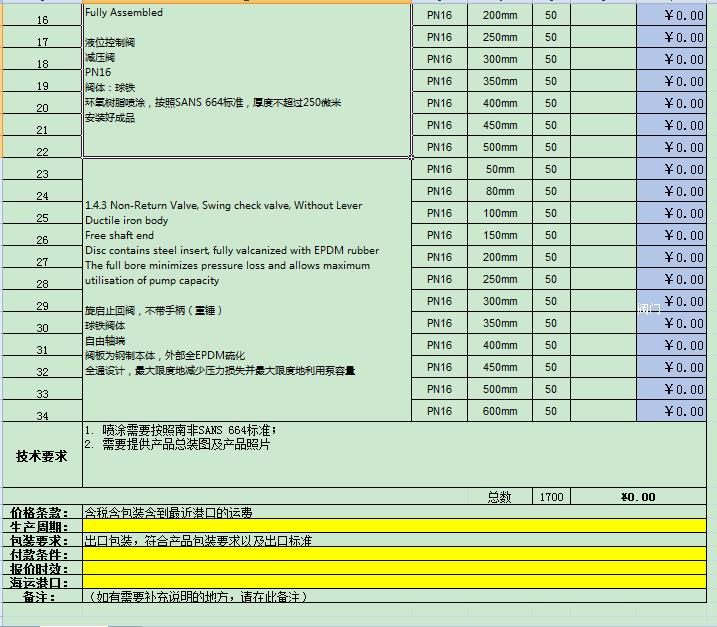Image resolution: width=717 pixels, height=627 pixels.
Task: Select row header 16
Action: point(41,20)
